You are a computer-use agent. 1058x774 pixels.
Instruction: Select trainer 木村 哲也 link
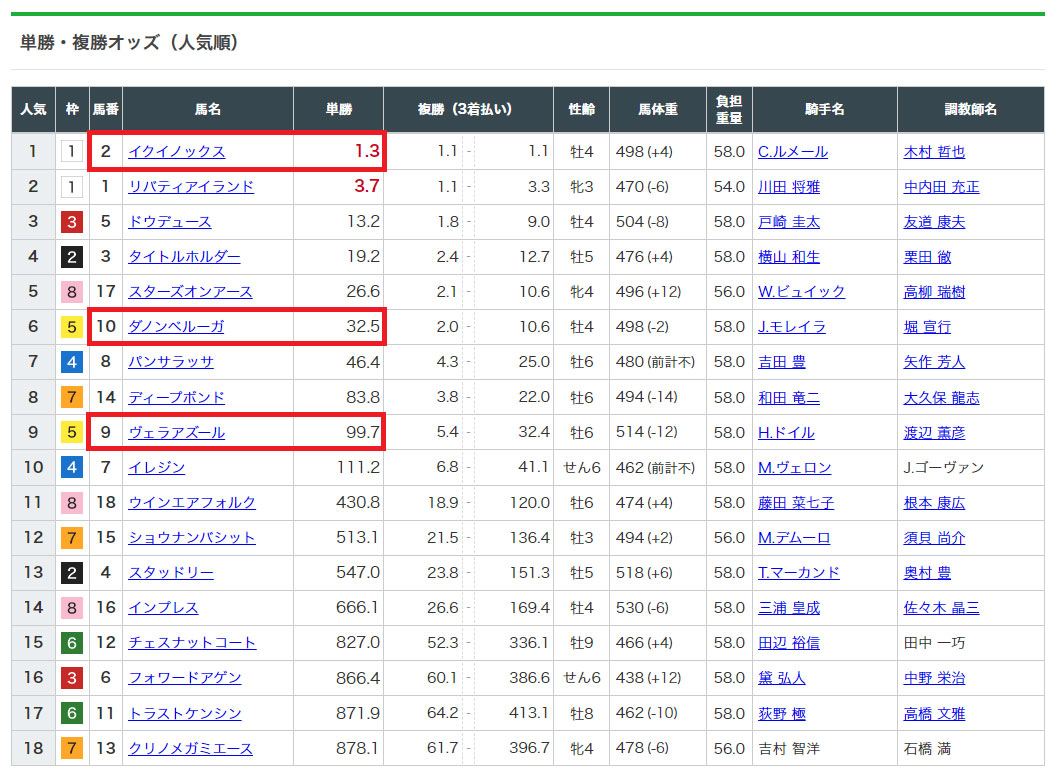coord(934,152)
